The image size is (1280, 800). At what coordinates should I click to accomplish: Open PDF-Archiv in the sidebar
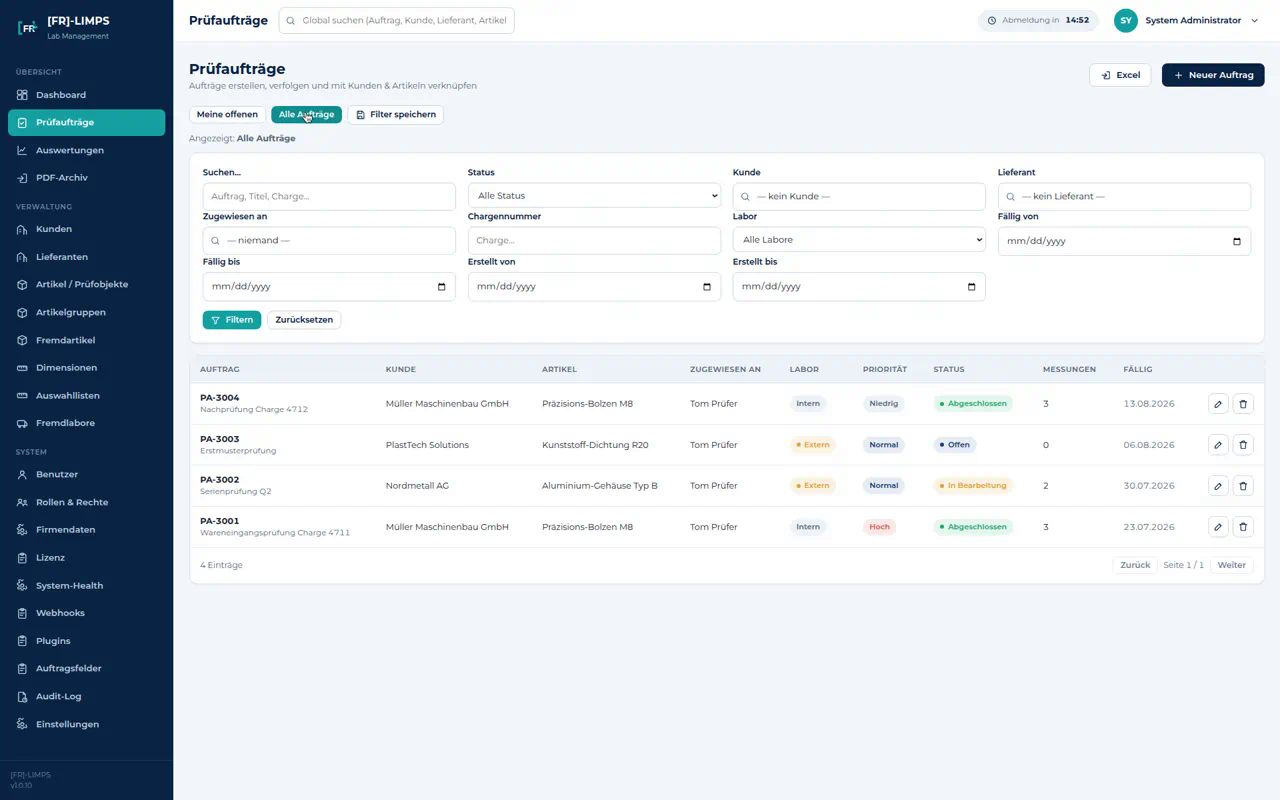click(x=86, y=178)
